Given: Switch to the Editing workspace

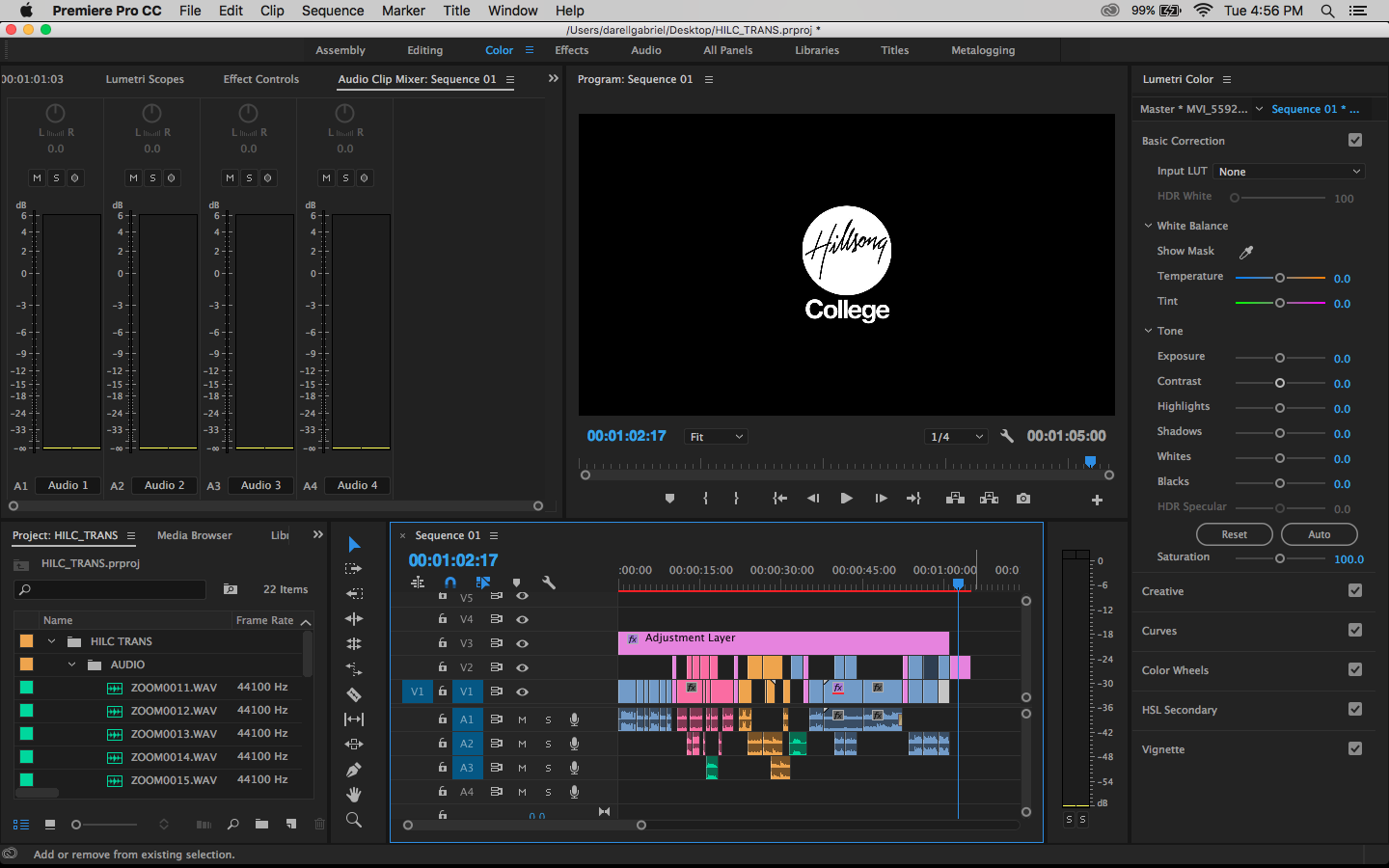Looking at the screenshot, I should (x=424, y=50).
